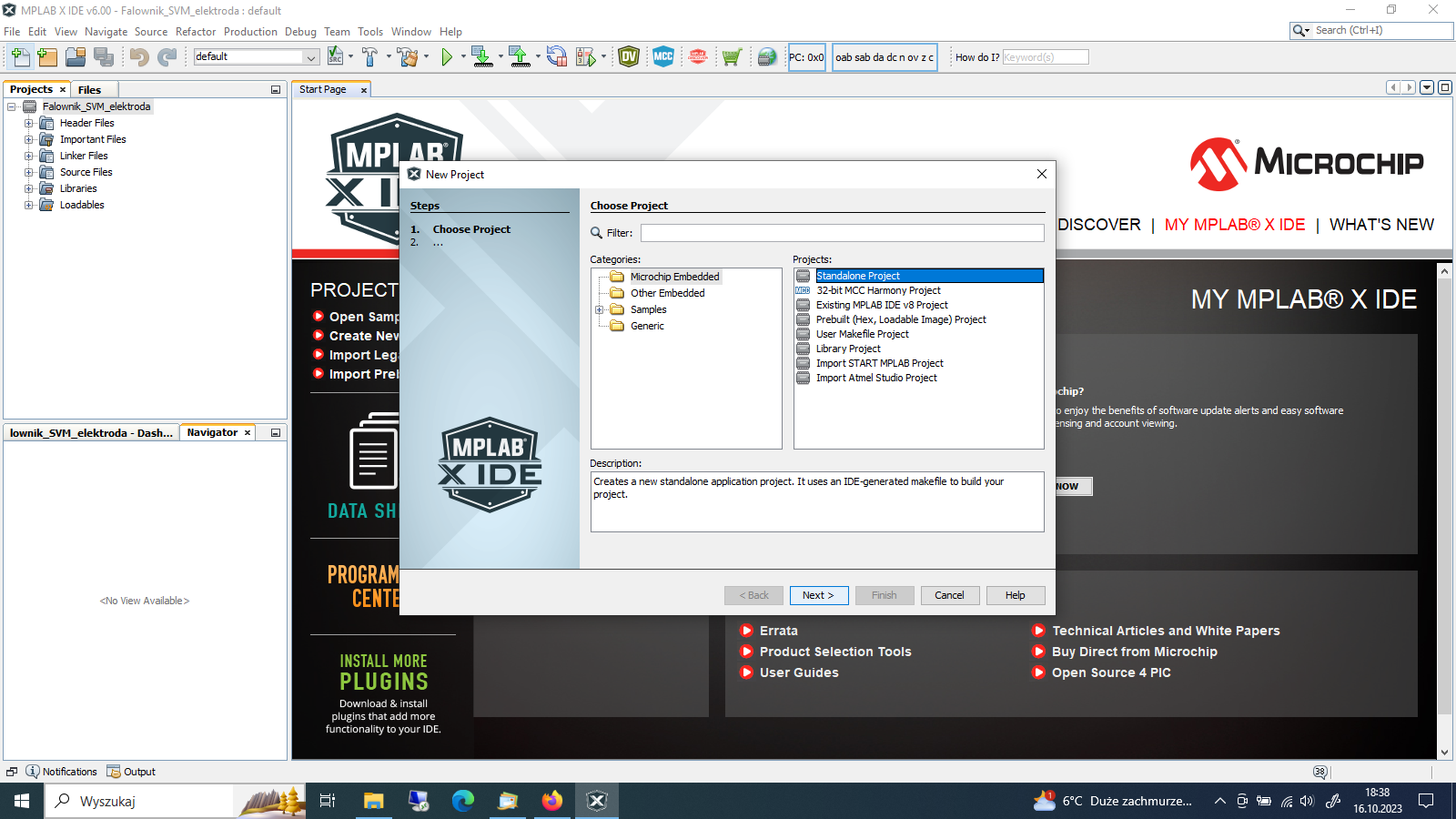Screen dimensions: 1456x819
Task: Expand the Linker Files tree node
Action: point(29,156)
